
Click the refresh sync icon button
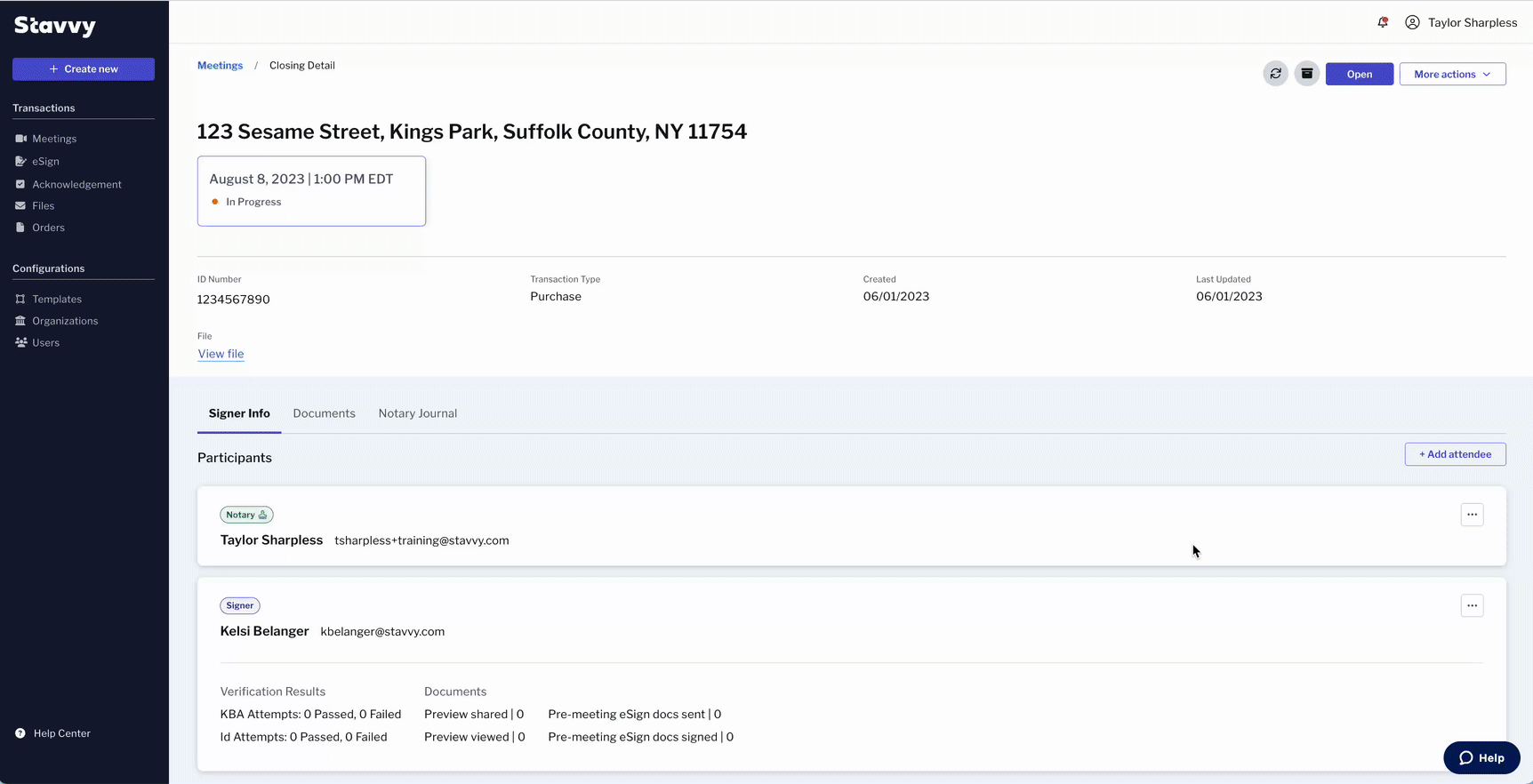point(1275,74)
